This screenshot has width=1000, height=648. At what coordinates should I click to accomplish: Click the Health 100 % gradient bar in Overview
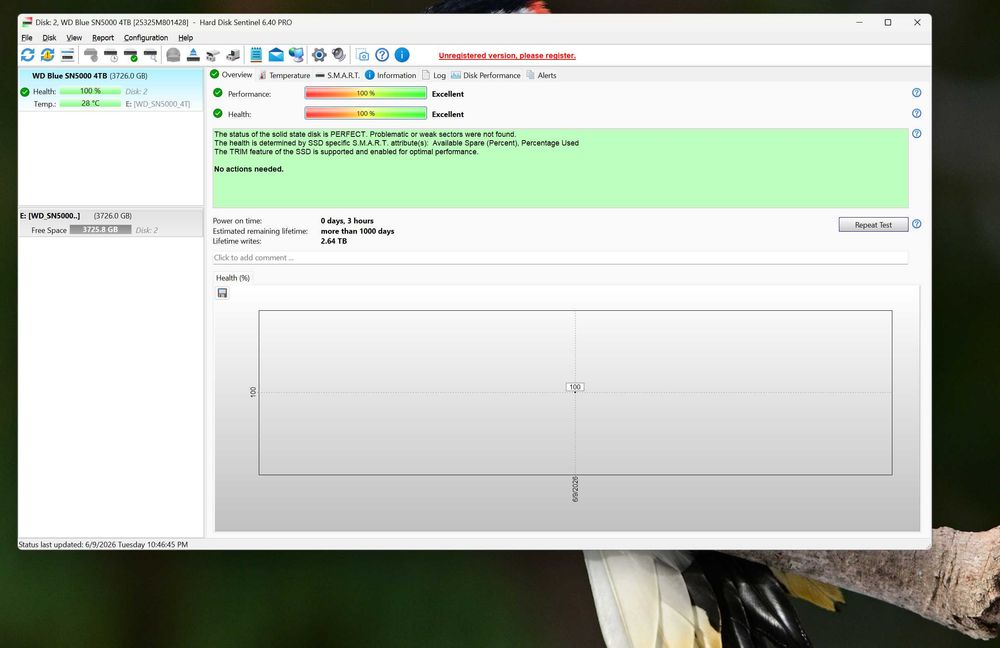pyautogui.click(x=365, y=114)
